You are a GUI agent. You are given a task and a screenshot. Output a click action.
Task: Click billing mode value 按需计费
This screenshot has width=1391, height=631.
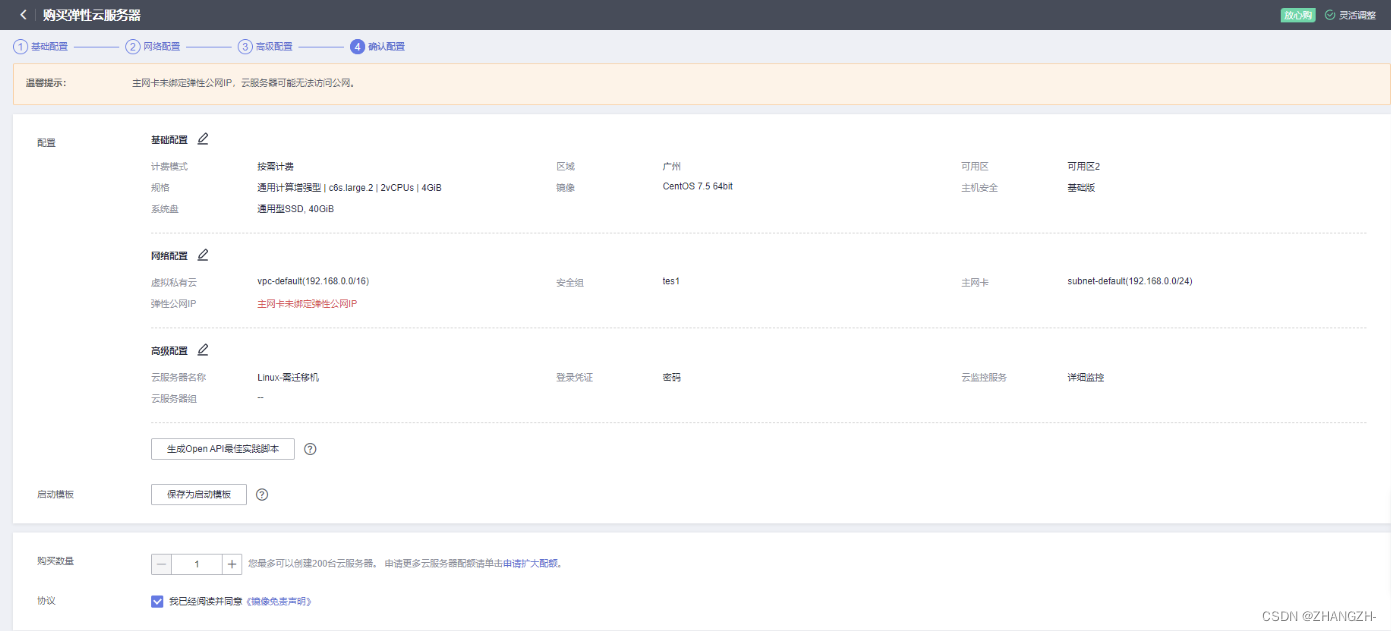[275, 166]
